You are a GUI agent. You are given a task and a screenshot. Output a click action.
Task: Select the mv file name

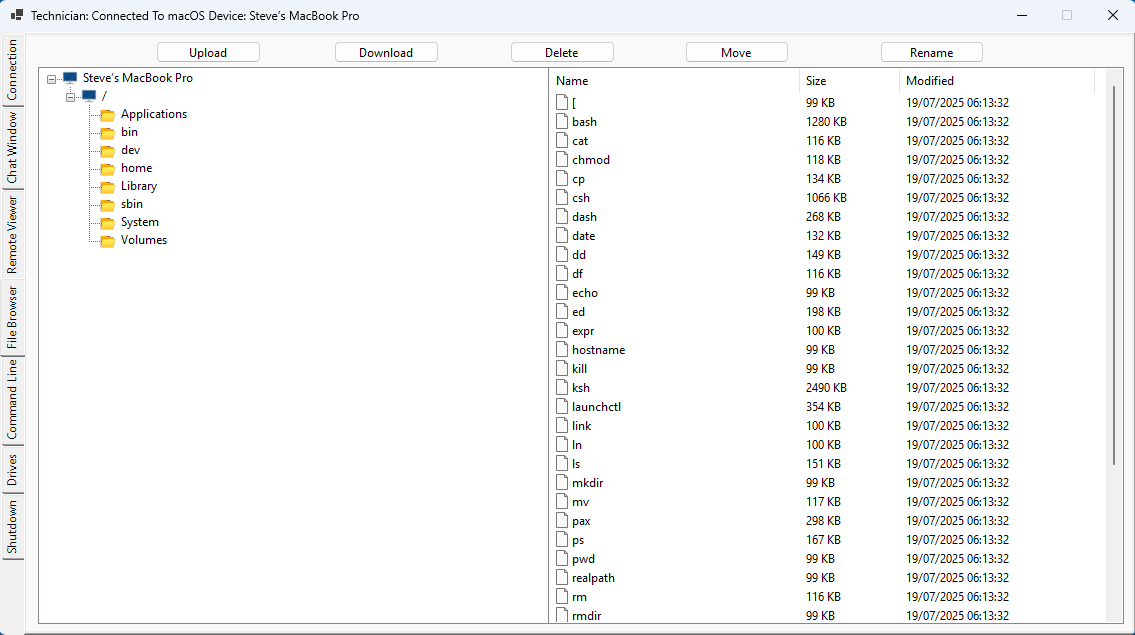[581, 502]
